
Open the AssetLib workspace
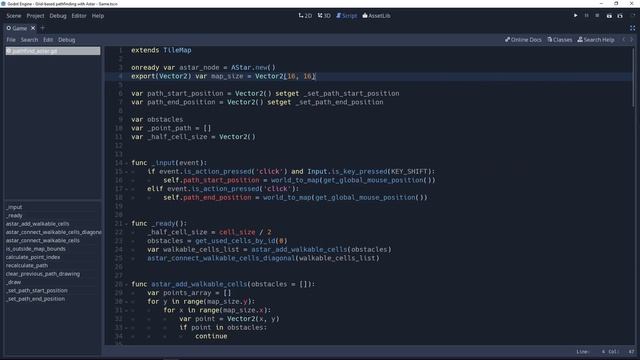click(x=376, y=16)
